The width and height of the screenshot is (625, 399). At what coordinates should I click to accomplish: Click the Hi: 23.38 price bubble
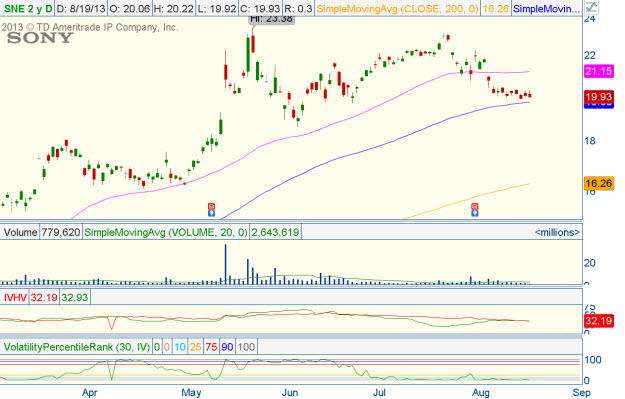click(x=272, y=19)
